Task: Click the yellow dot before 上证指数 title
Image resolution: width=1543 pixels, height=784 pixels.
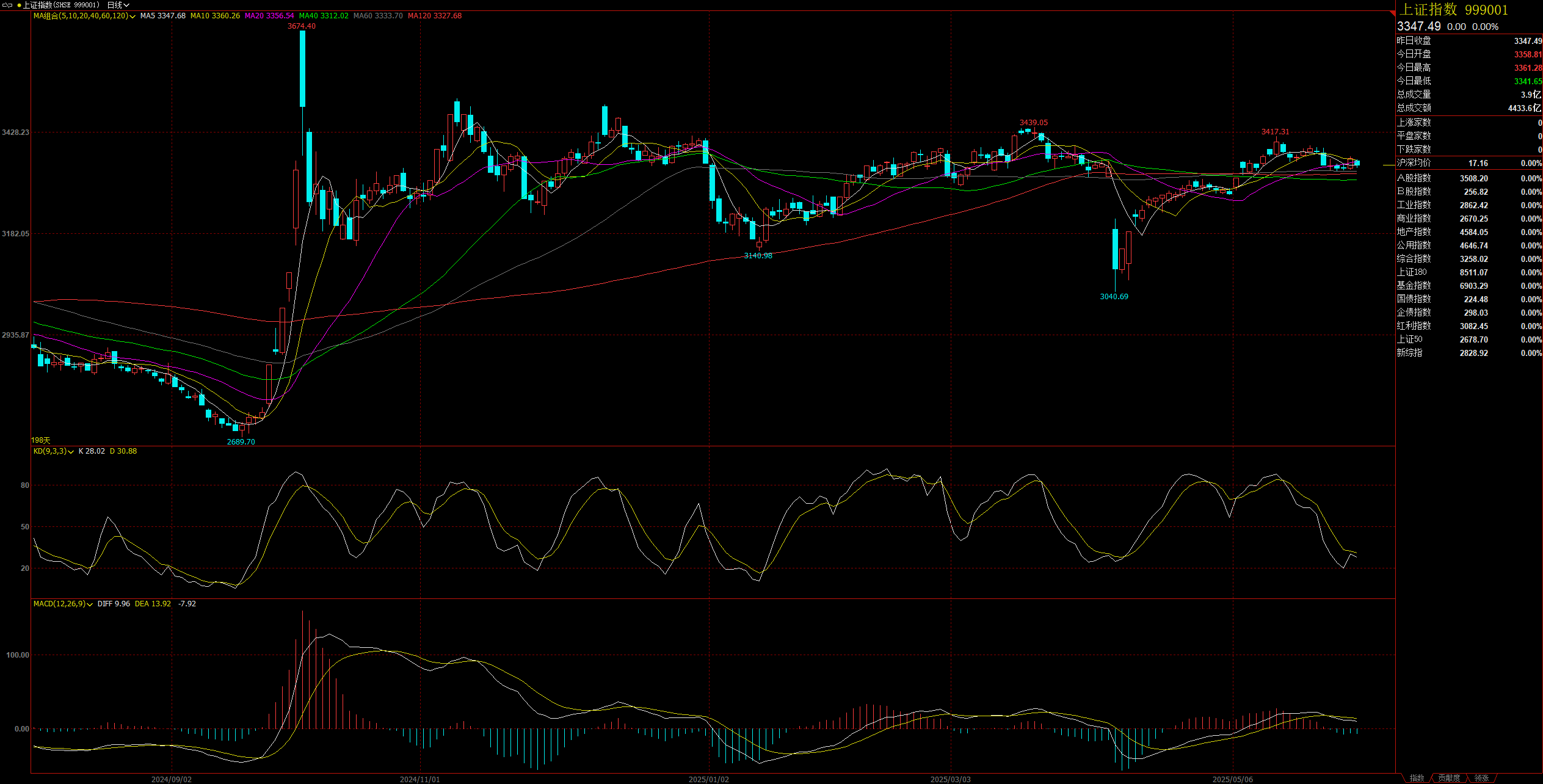Action: click(19, 5)
